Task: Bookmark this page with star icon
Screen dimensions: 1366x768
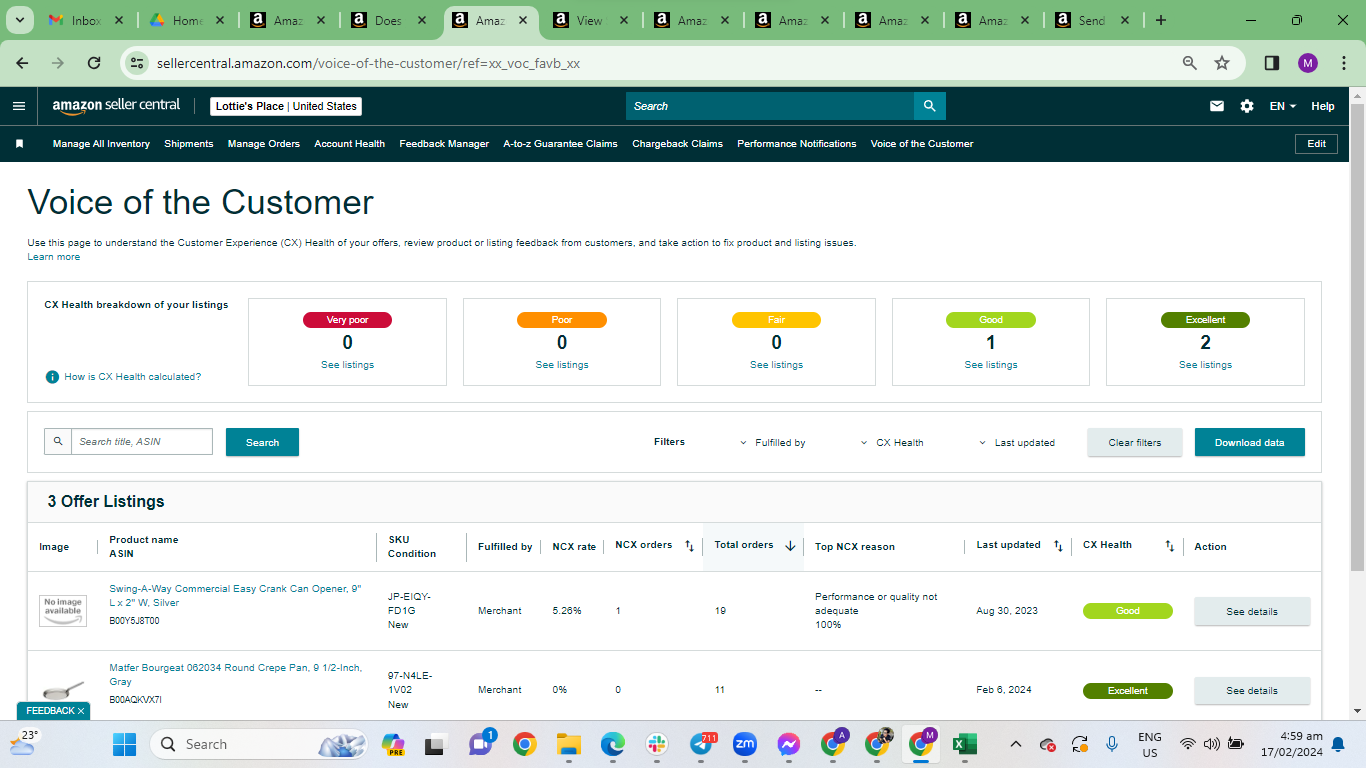Action: point(1222,63)
